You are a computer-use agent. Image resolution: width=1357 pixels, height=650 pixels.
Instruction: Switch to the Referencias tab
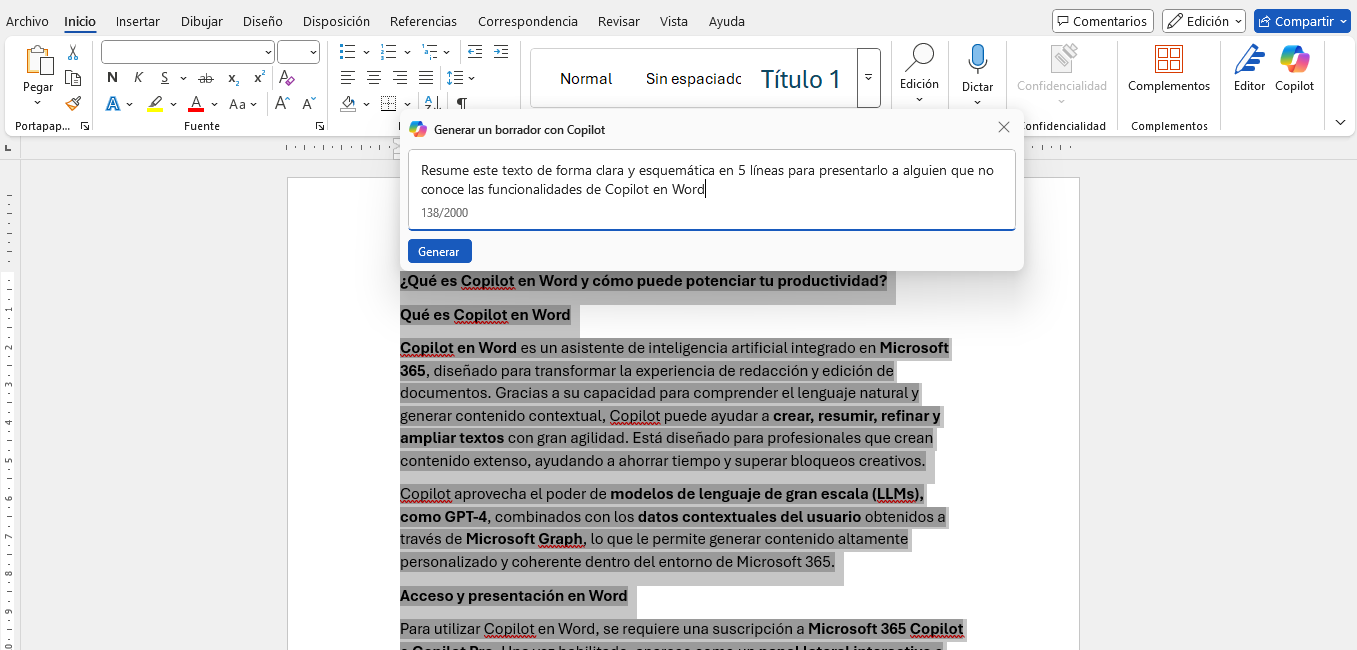coord(423,21)
